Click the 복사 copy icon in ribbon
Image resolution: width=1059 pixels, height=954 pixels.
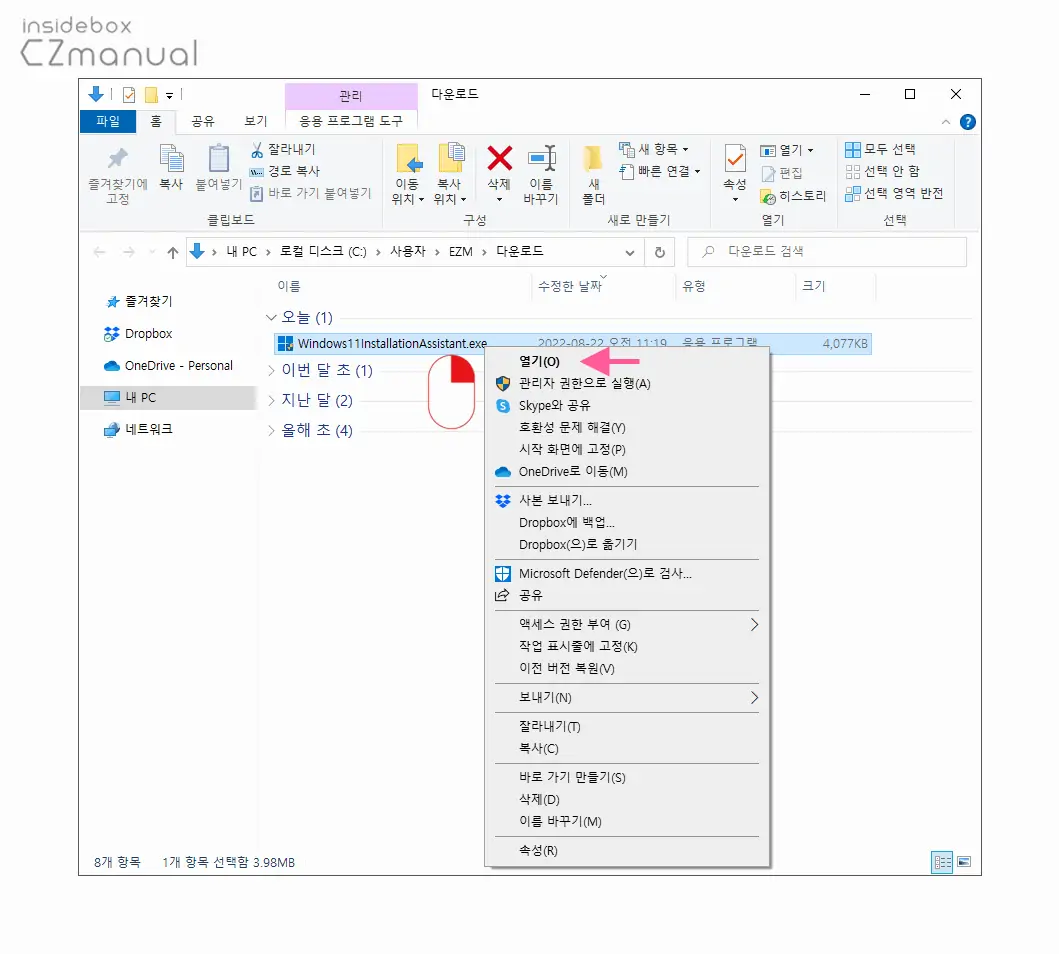pos(172,166)
